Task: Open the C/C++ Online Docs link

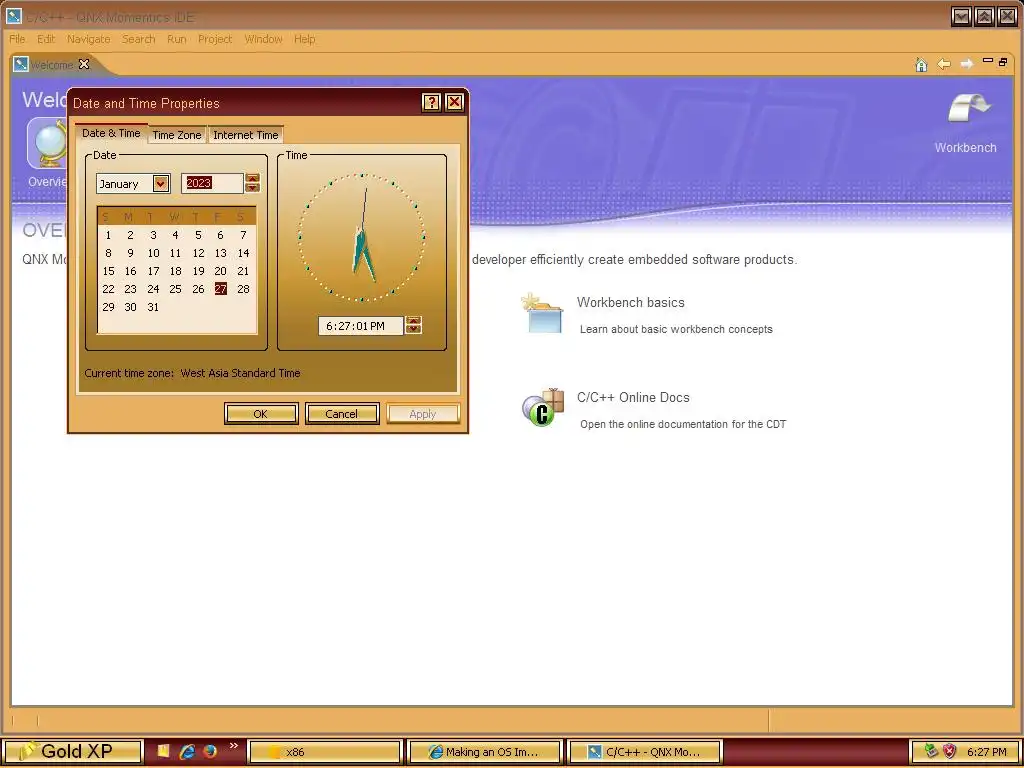Action: (633, 397)
